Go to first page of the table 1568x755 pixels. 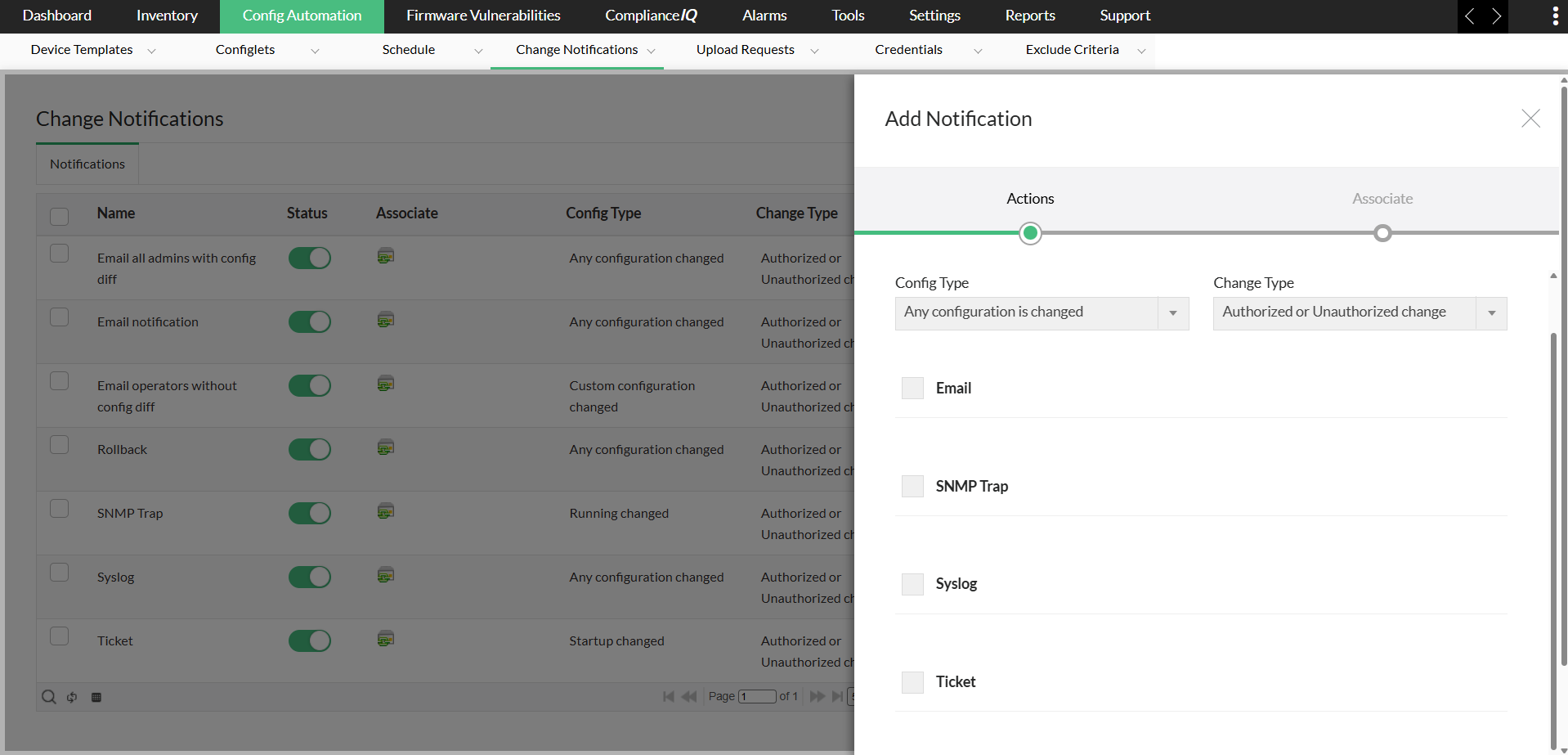click(x=669, y=696)
